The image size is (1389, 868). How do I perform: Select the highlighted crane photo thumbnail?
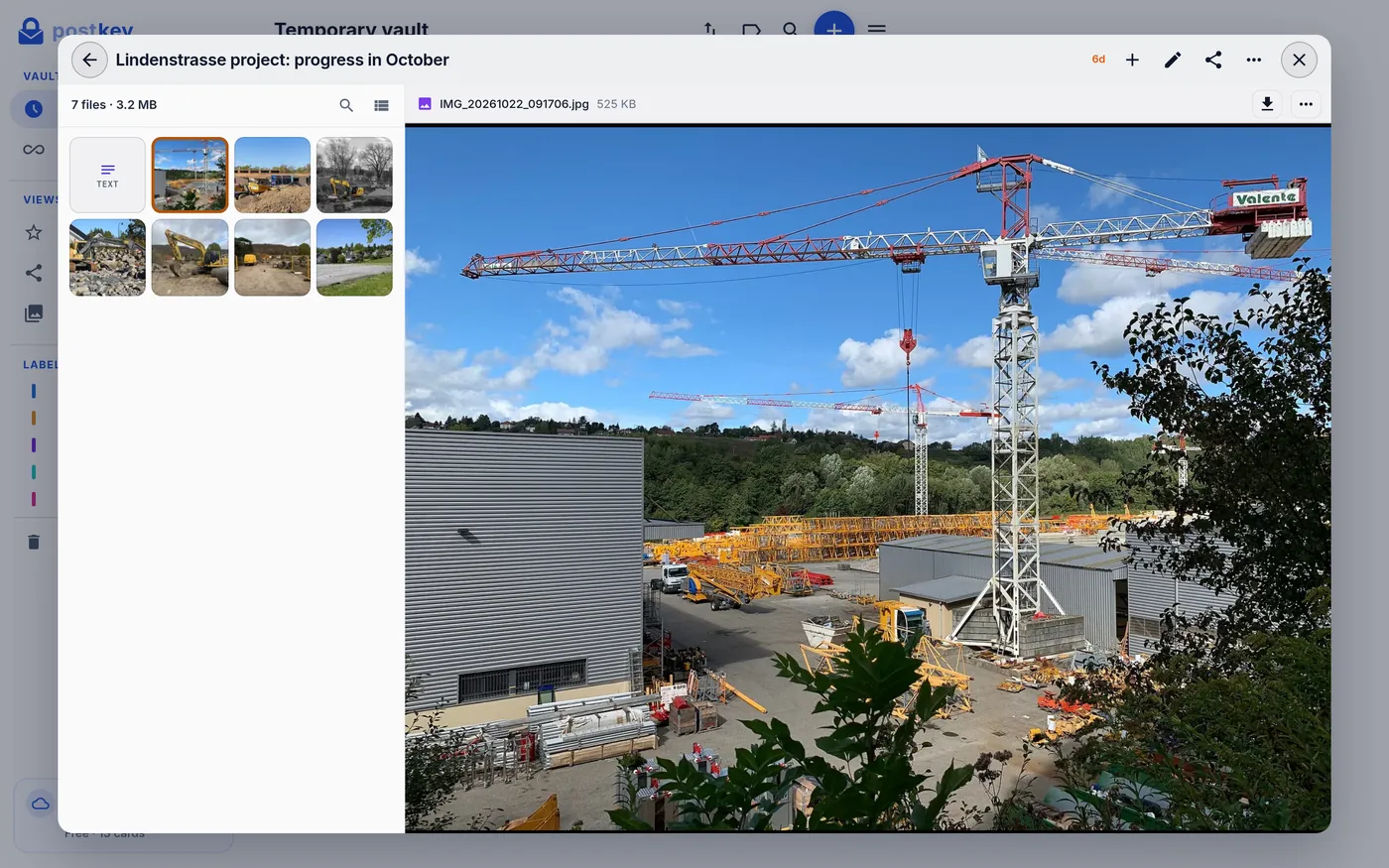[x=189, y=175]
